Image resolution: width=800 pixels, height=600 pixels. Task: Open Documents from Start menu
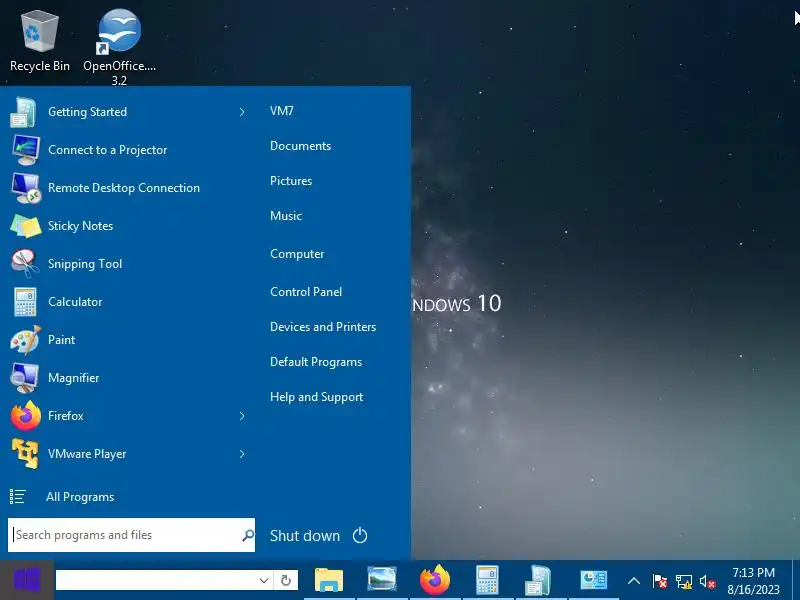[x=301, y=146]
